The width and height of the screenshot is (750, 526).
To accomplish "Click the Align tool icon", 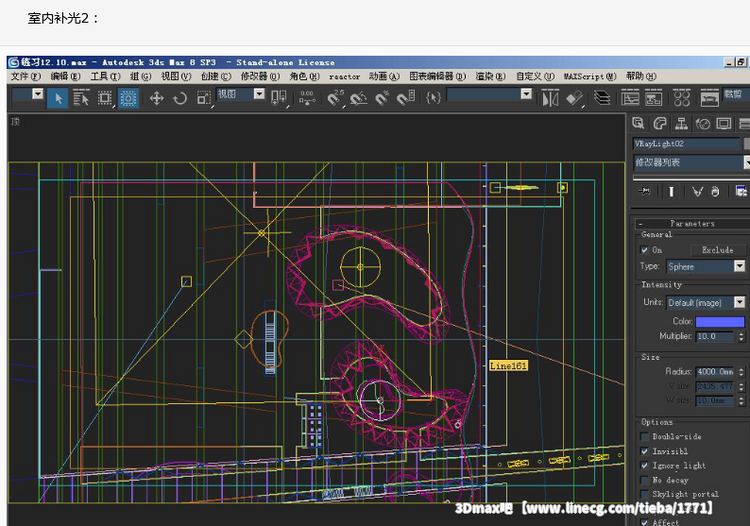I will tap(574, 99).
